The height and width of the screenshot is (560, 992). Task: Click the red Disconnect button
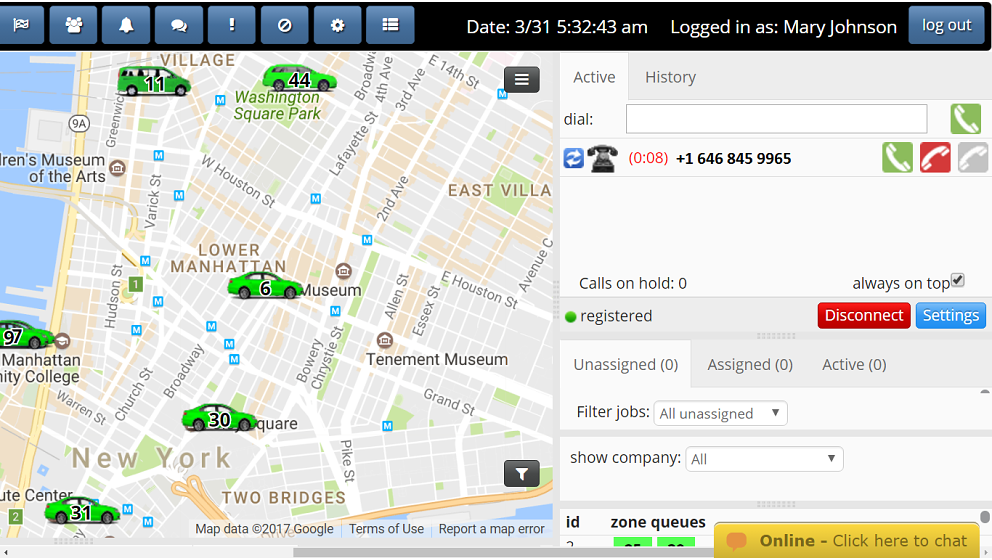(864, 315)
